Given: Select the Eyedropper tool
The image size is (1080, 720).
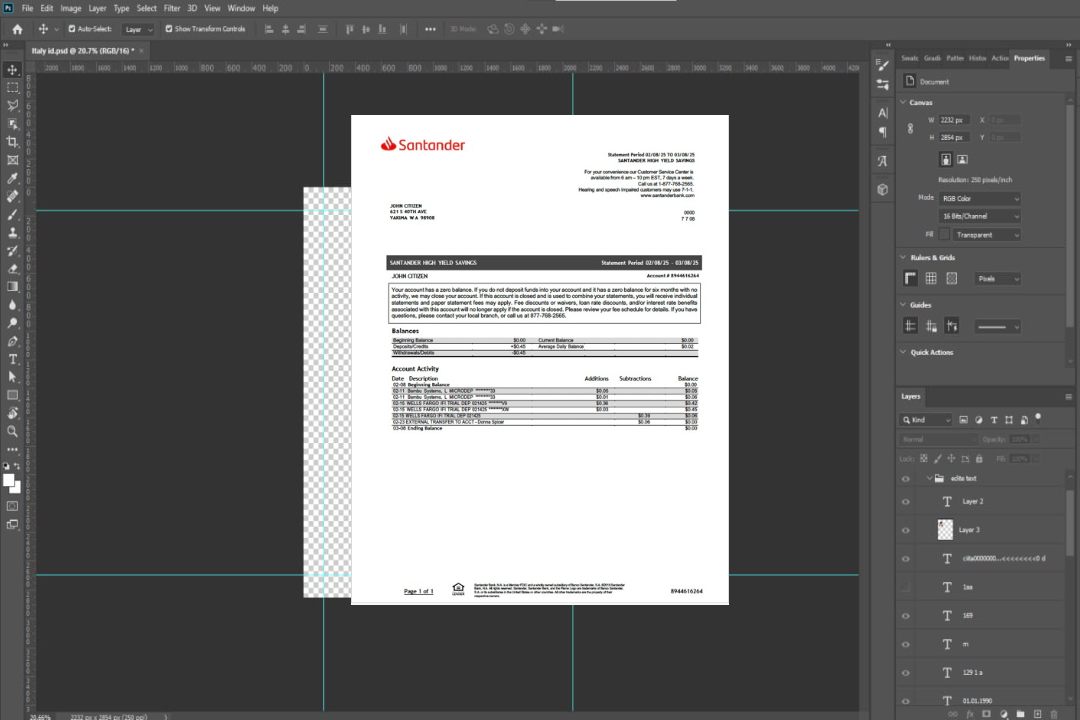Looking at the screenshot, I should (x=12, y=178).
